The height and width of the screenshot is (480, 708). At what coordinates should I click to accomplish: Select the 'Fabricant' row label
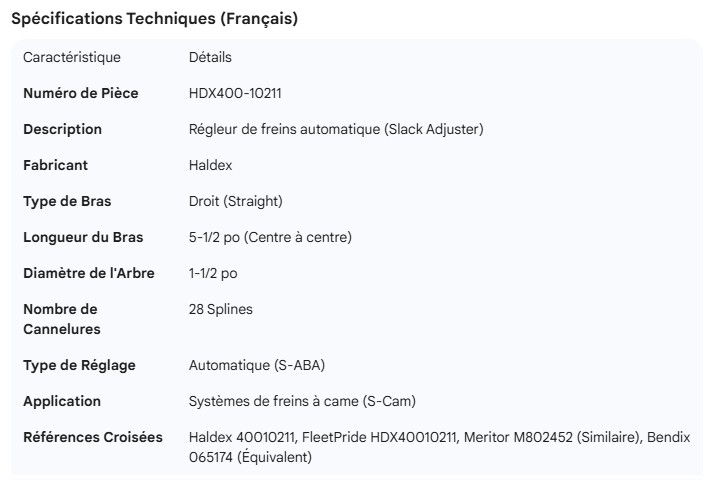55,165
